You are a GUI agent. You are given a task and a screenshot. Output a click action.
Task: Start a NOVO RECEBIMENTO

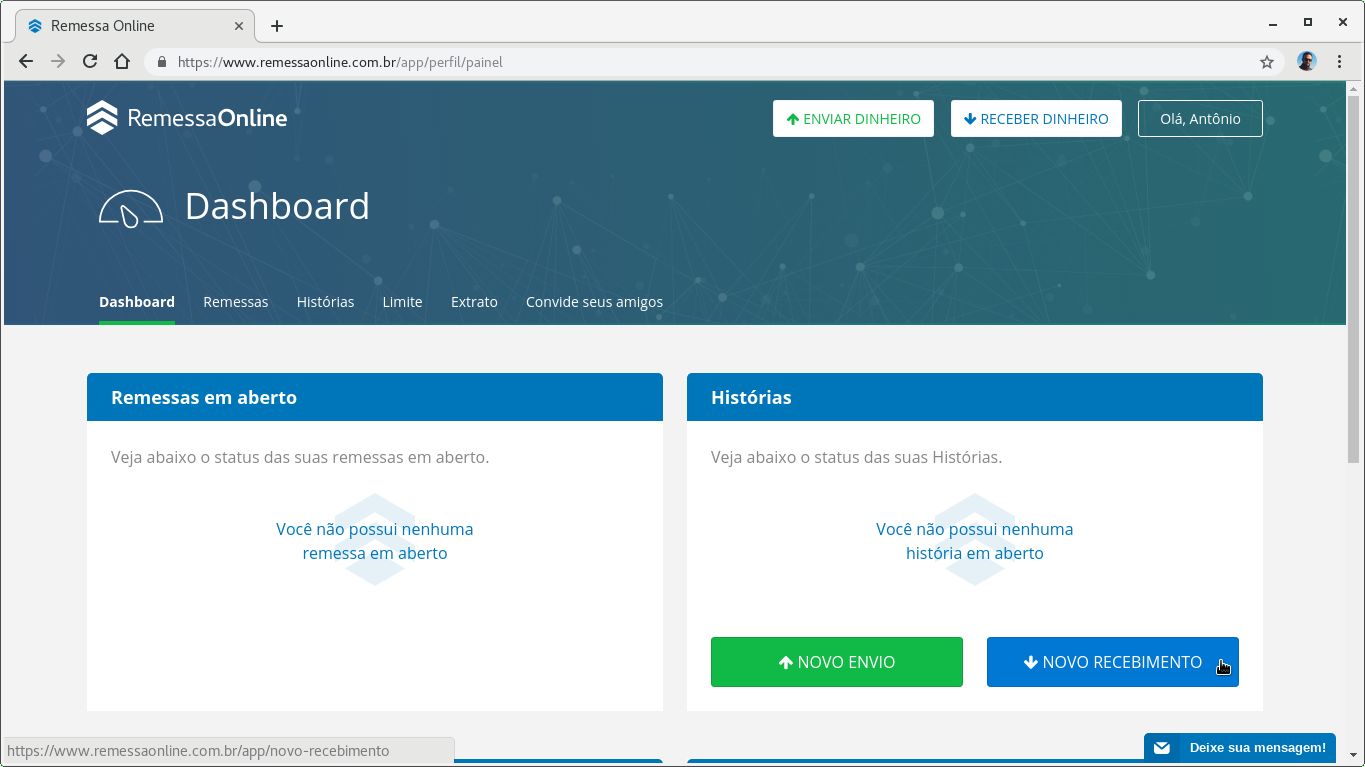coord(1113,662)
